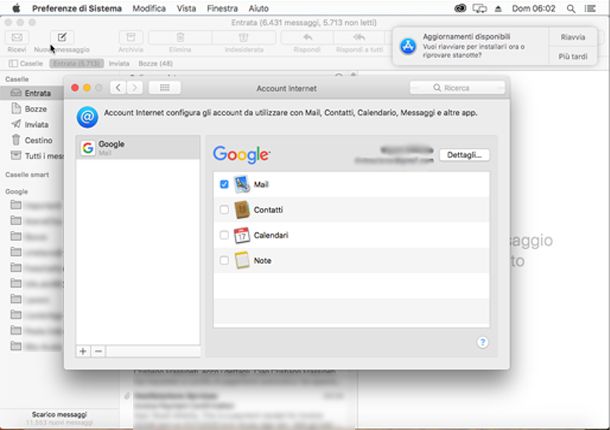Choose Più tardi in the update notification
The height and width of the screenshot is (430, 610).
click(573, 57)
